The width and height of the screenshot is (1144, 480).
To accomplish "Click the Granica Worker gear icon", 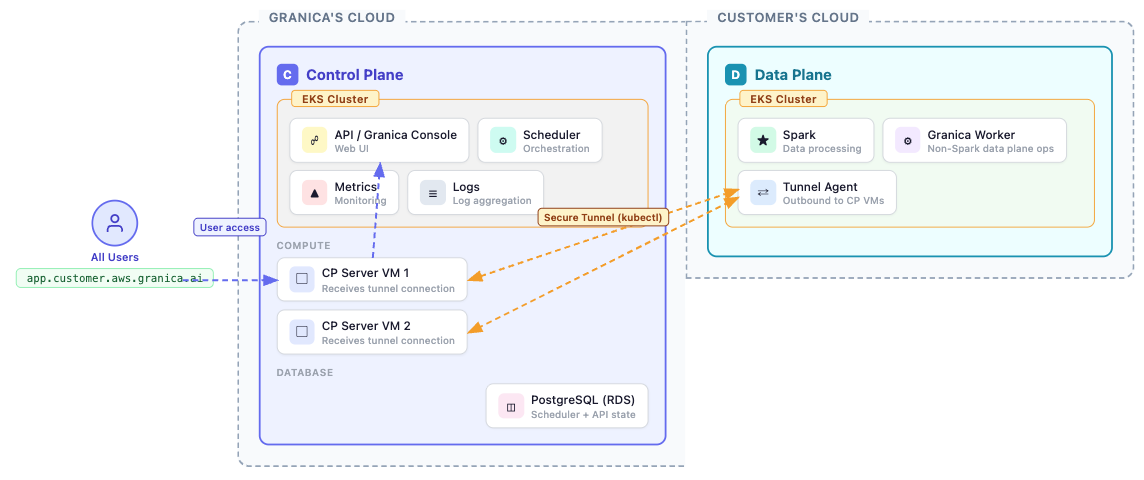I will tap(908, 141).
